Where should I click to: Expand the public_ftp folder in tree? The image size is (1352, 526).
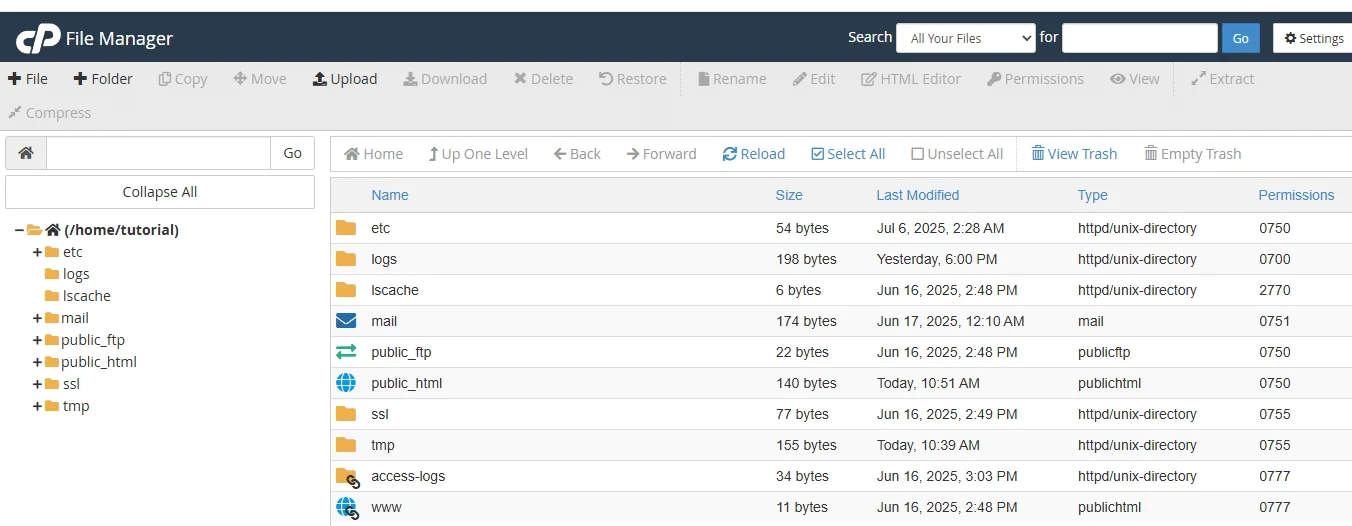click(37, 340)
